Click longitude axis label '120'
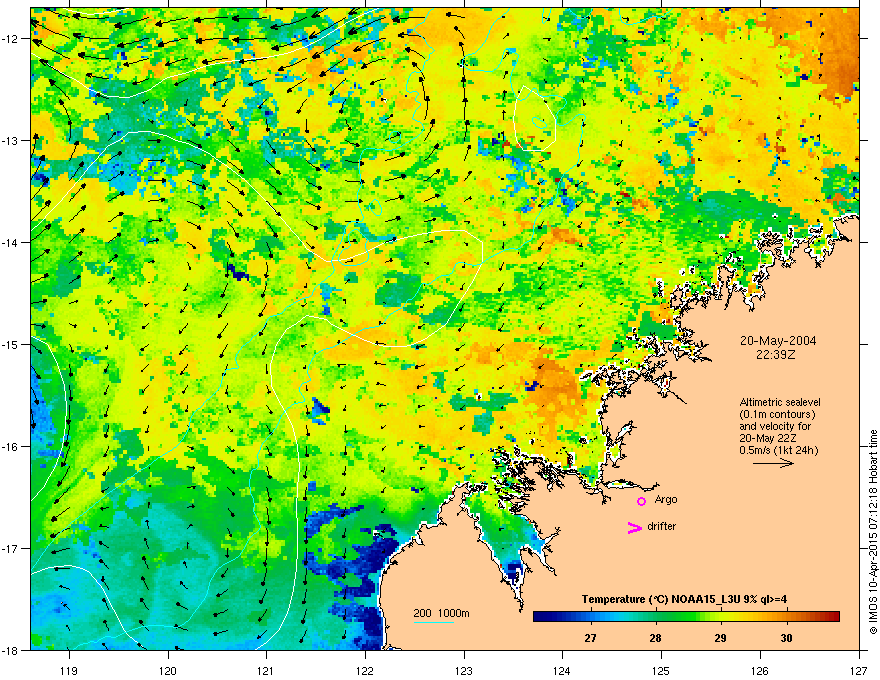This screenshot has height=680, width=880. point(168,671)
